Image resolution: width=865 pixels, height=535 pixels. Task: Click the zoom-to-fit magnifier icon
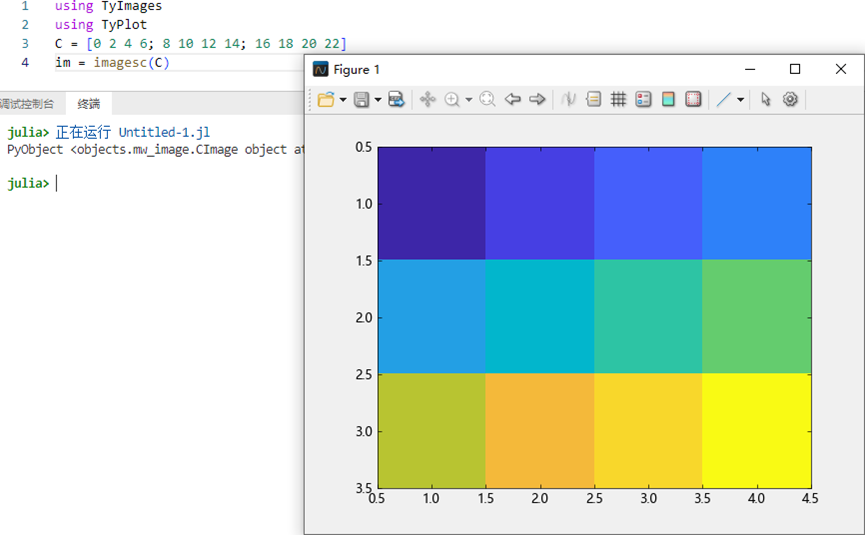tap(487, 99)
